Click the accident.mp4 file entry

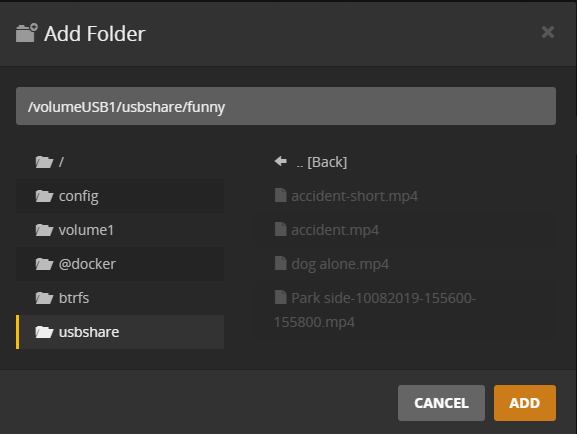click(407, 230)
